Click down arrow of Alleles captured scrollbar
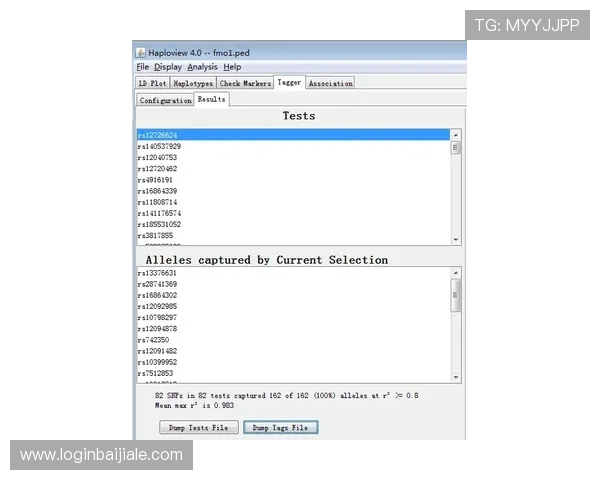The width and height of the screenshot is (600, 480). point(456,377)
